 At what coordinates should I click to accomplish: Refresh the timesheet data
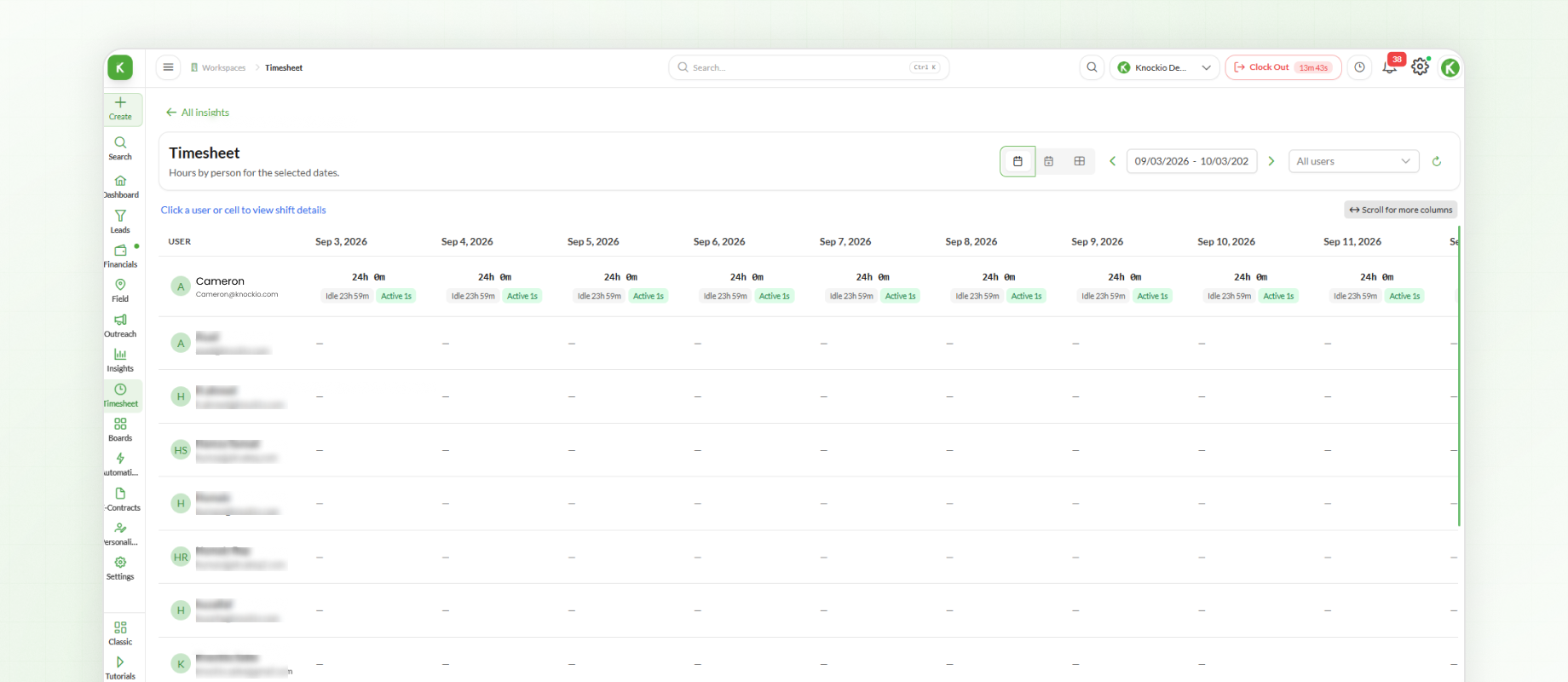click(x=1437, y=161)
